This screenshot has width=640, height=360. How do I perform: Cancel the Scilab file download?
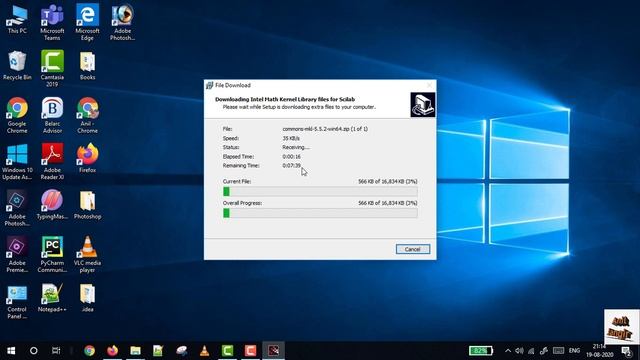click(413, 249)
